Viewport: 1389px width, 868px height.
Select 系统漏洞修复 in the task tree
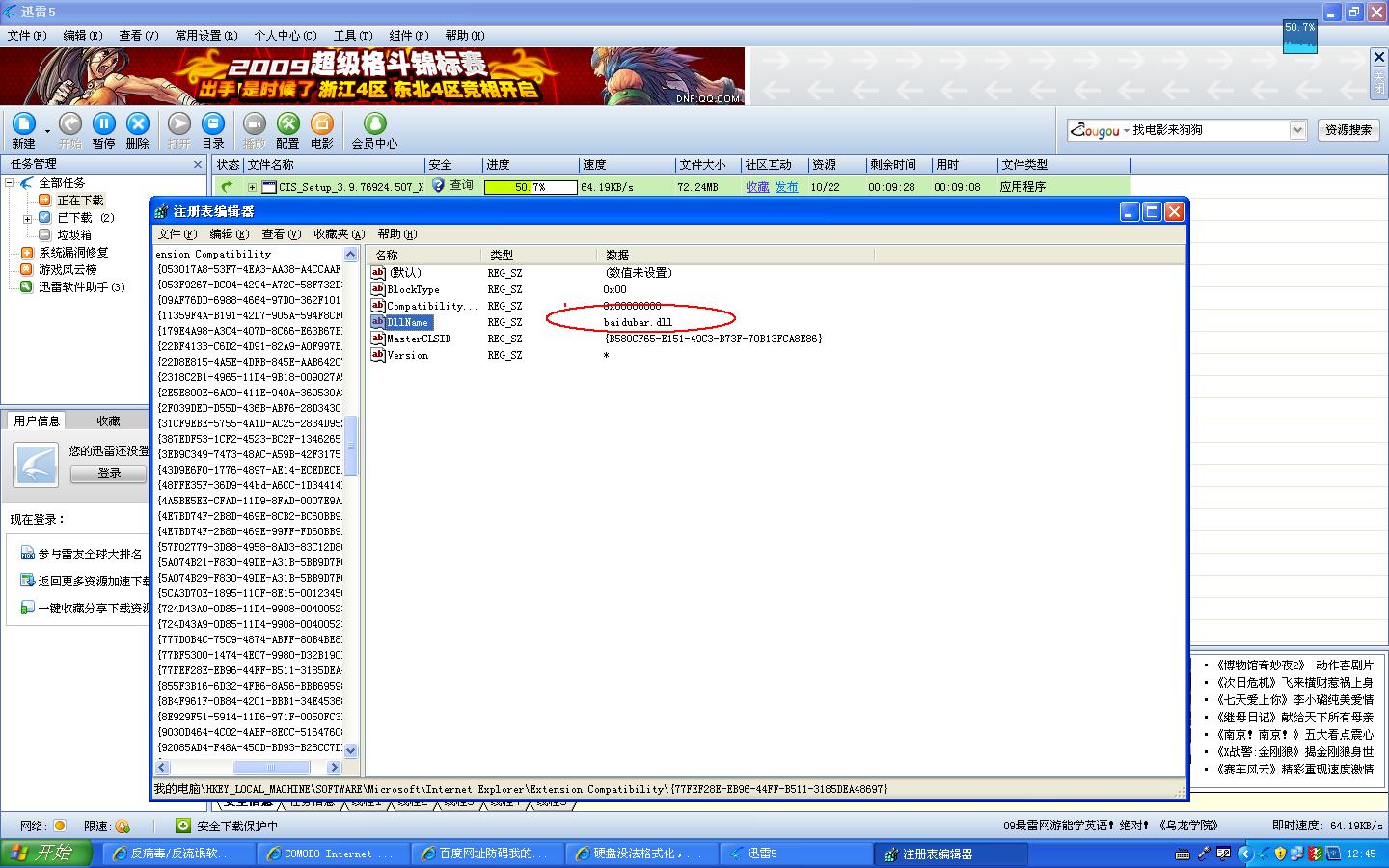coord(73,253)
